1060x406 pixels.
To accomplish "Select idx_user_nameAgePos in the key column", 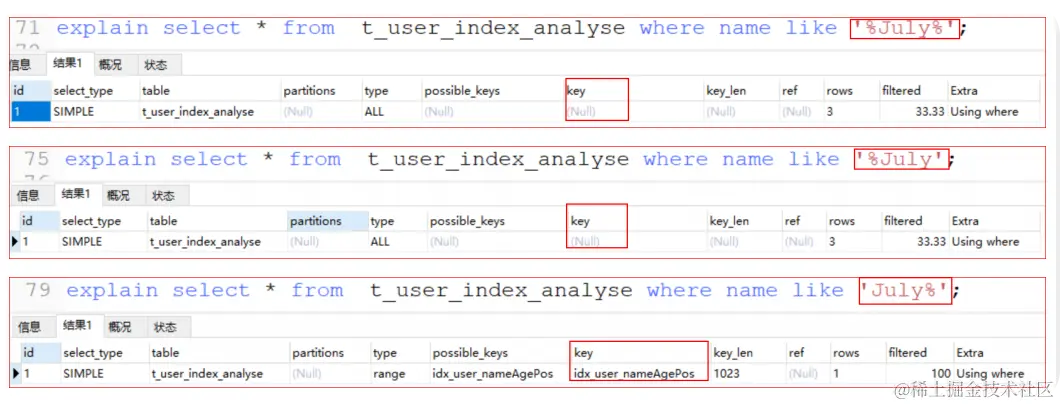I will pyautogui.click(x=633, y=374).
